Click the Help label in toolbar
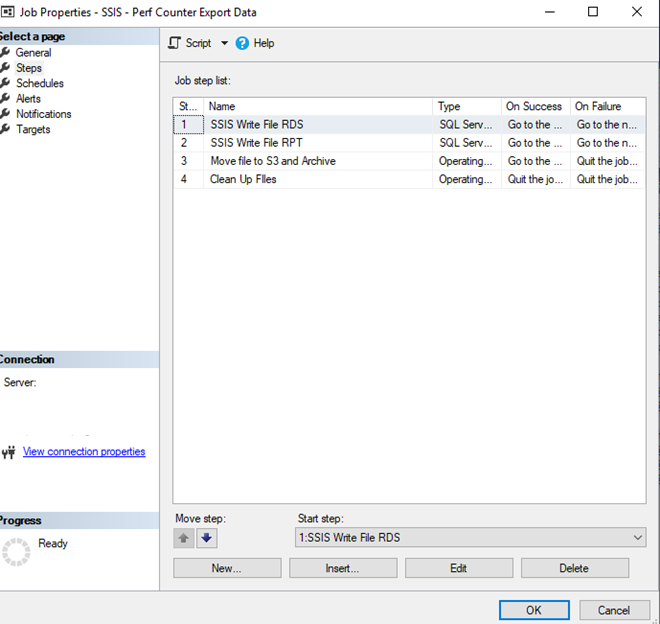The image size is (660, 624). [264, 43]
